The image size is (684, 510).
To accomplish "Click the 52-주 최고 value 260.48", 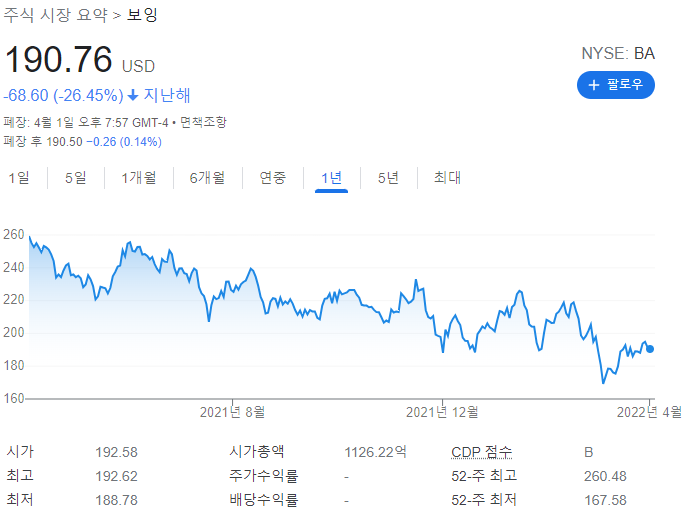I will (605, 476).
